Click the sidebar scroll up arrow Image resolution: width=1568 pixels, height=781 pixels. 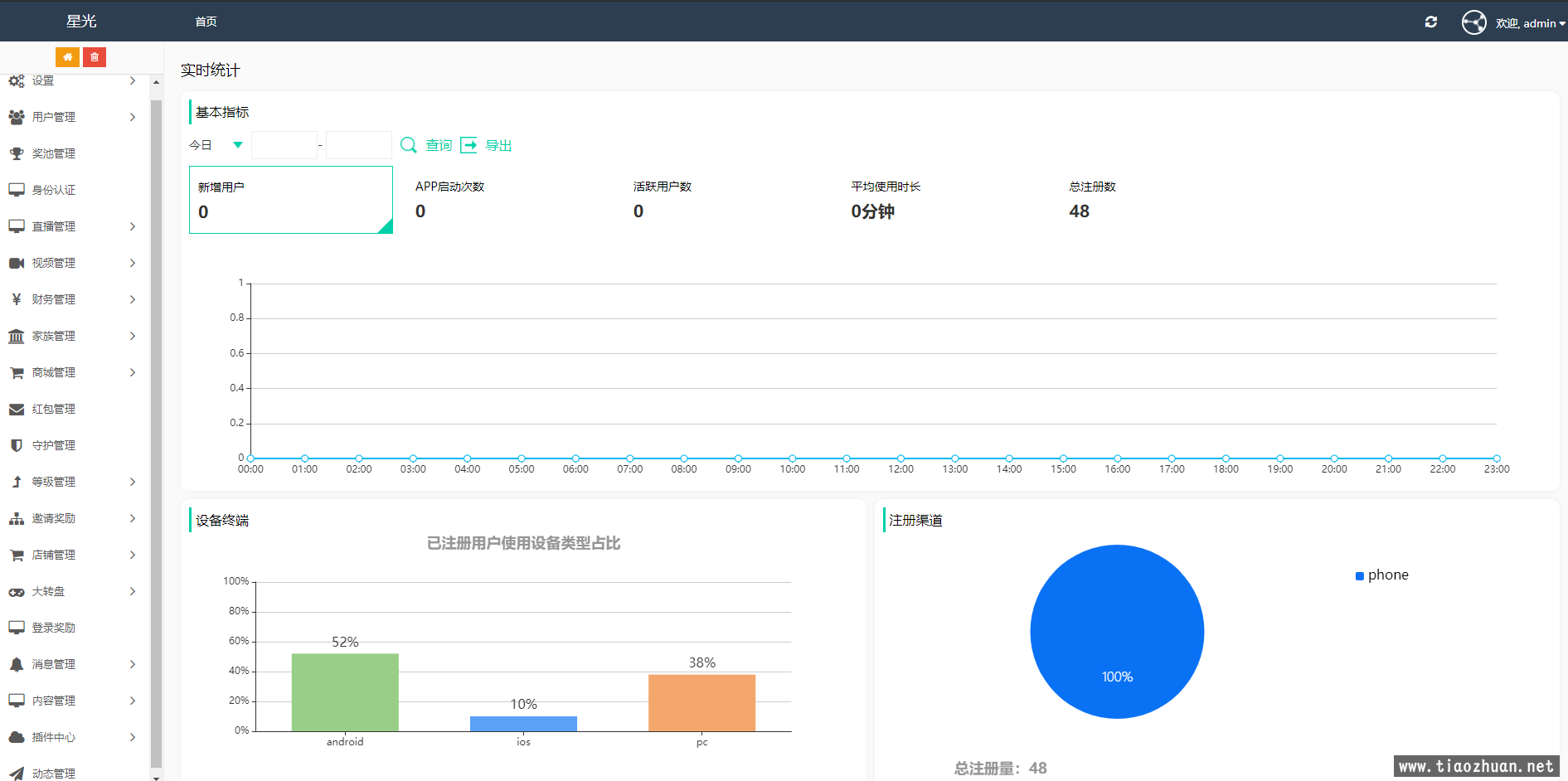156,82
